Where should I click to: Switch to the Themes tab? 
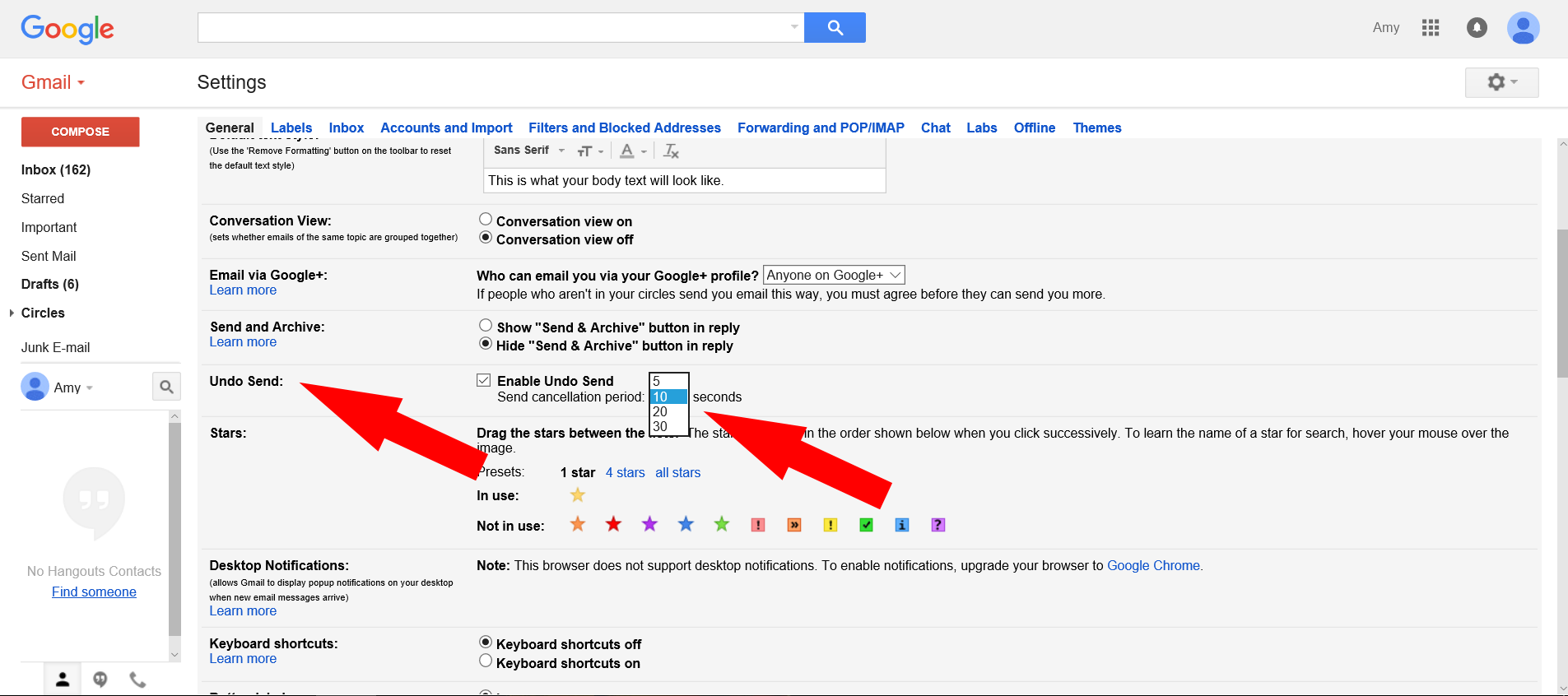tap(1097, 128)
